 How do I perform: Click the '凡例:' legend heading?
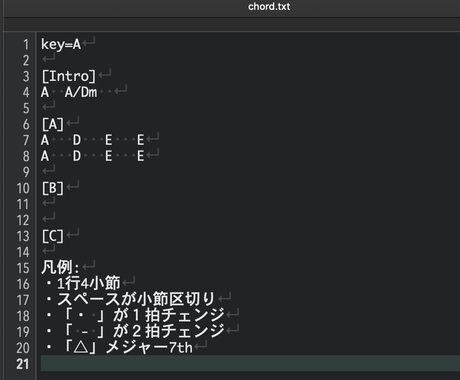pyautogui.click(x=60, y=267)
